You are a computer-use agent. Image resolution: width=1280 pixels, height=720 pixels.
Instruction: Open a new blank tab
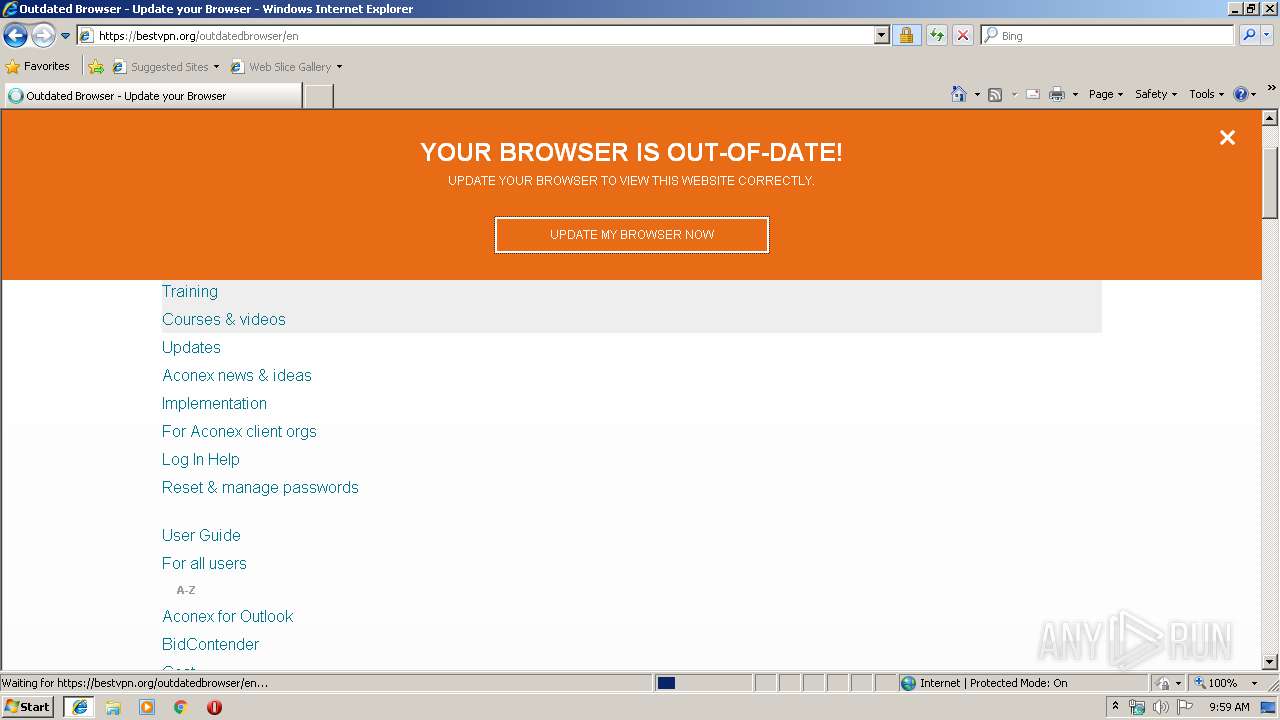pos(318,96)
